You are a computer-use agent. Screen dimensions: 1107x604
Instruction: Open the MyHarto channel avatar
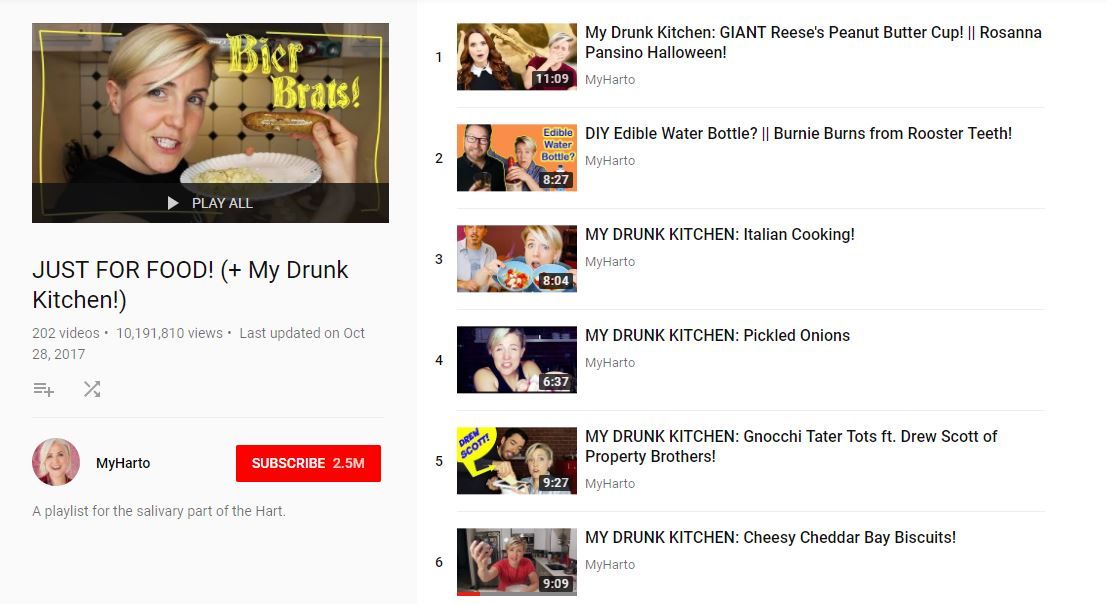(56, 462)
